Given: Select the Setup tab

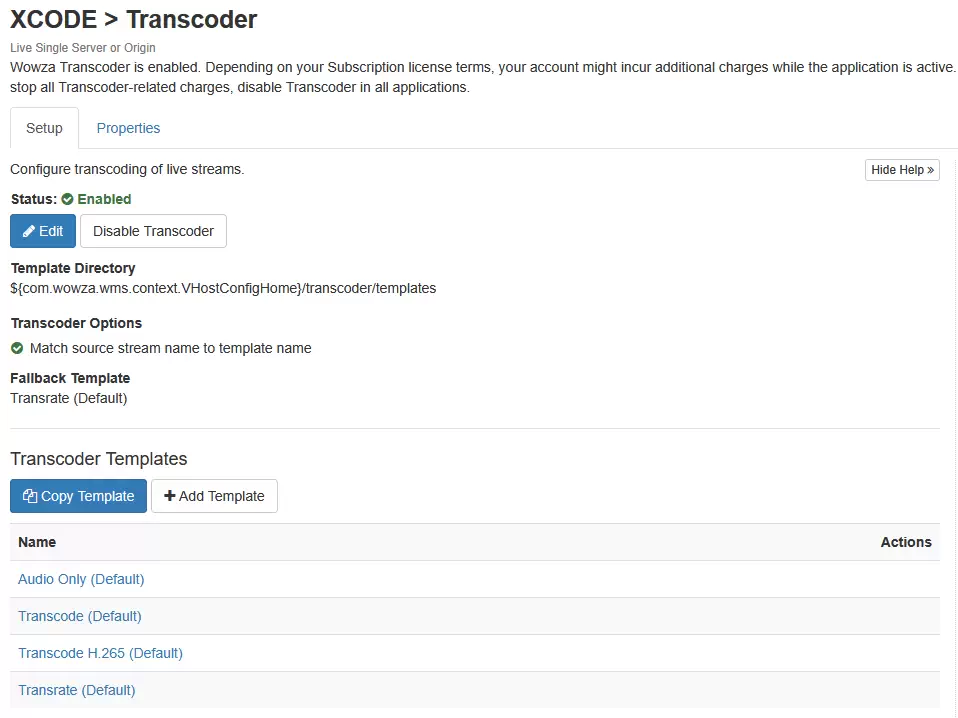Looking at the screenshot, I should click(x=44, y=128).
